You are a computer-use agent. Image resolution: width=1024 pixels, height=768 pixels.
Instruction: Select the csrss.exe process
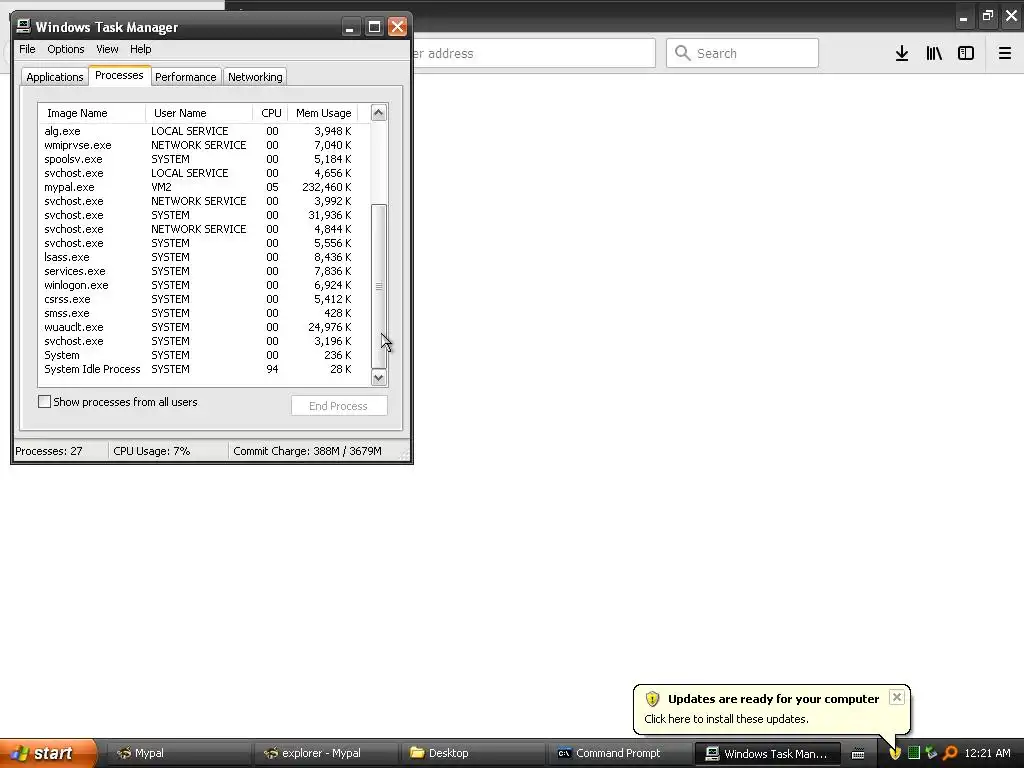[198, 299]
